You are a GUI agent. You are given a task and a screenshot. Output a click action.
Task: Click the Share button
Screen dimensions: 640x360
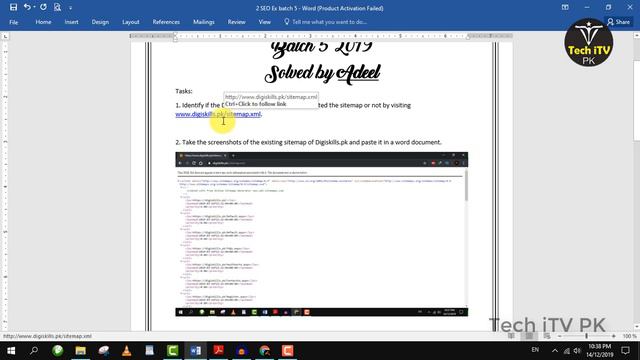(618, 22)
